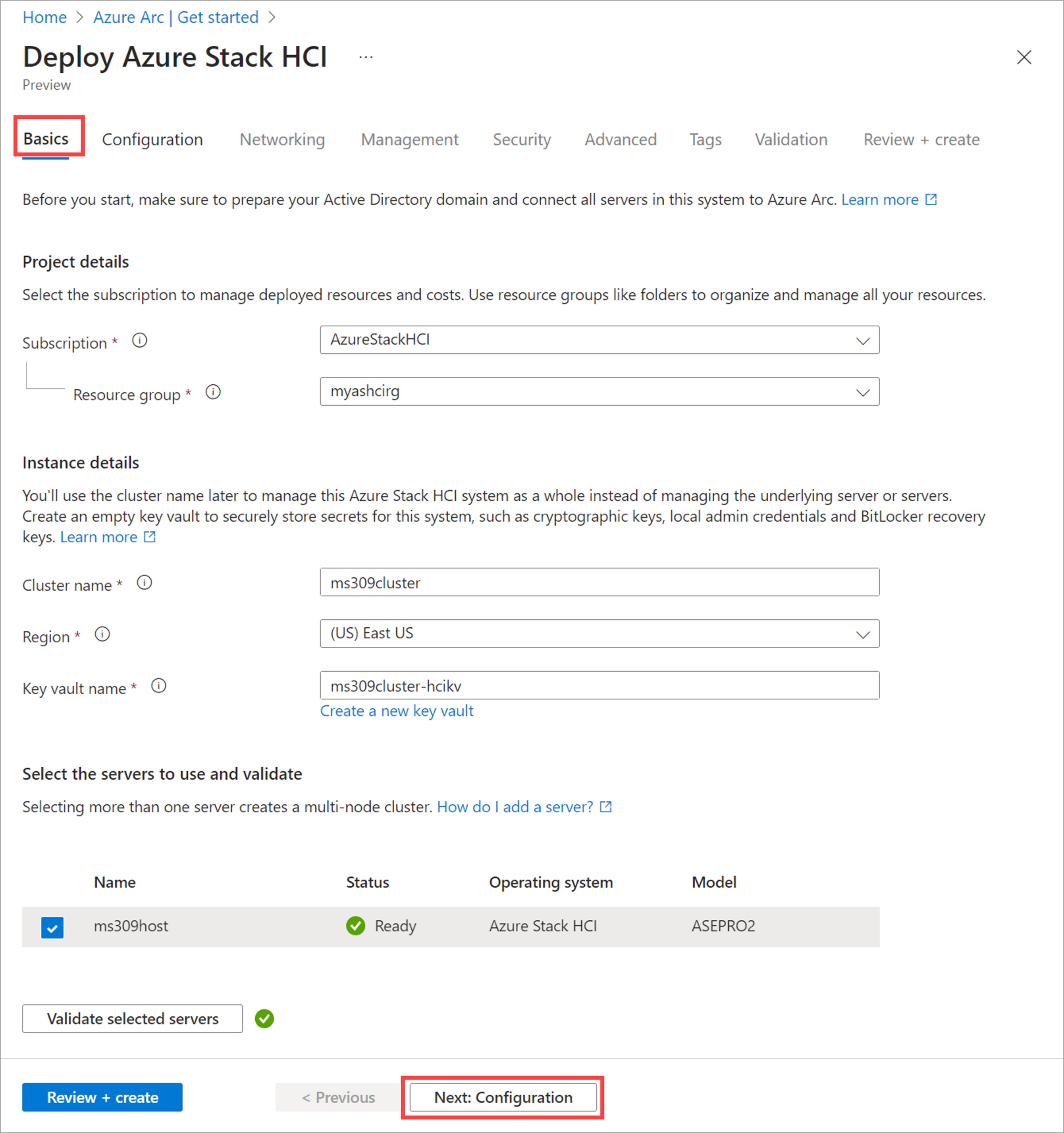This screenshot has height=1133, width=1064.
Task: Click the Cluster name info icon
Action: click(x=145, y=583)
